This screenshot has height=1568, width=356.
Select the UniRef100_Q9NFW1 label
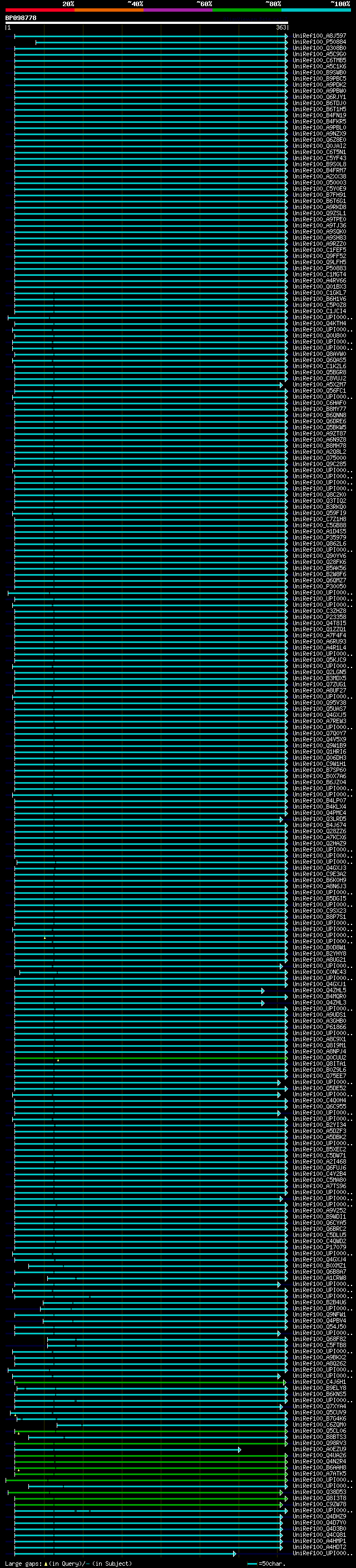tap(319, 1315)
